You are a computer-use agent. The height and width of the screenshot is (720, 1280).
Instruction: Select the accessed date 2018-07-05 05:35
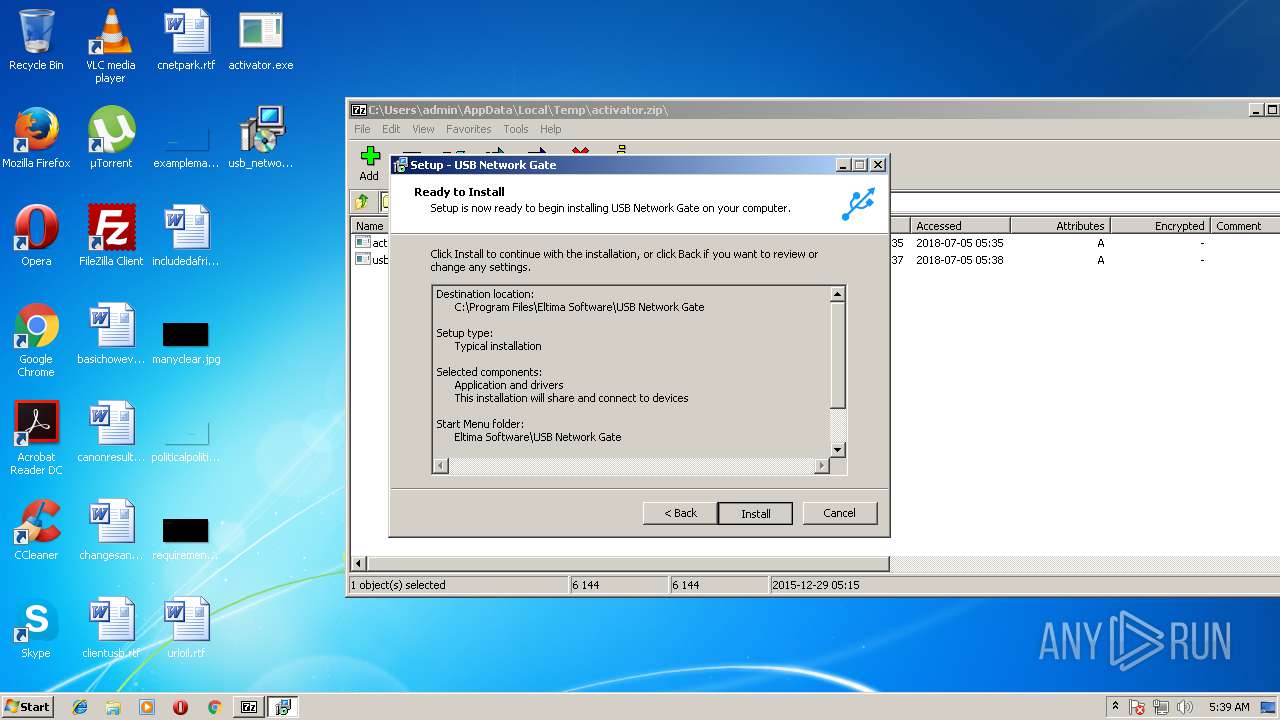(959, 243)
